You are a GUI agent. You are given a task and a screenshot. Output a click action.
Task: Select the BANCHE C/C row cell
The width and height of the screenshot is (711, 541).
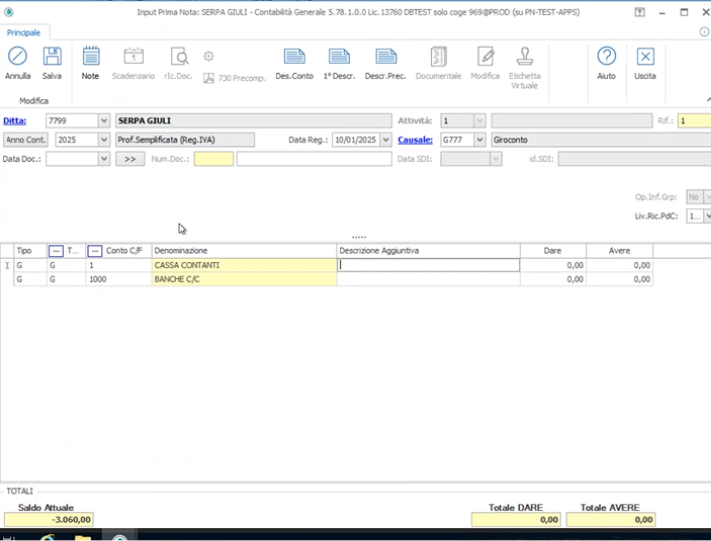[244, 280]
